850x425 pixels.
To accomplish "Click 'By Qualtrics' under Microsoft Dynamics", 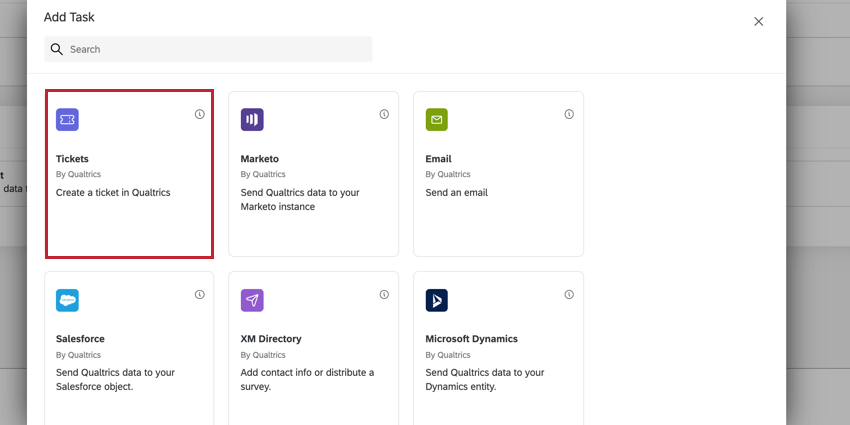I will (x=448, y=355).
